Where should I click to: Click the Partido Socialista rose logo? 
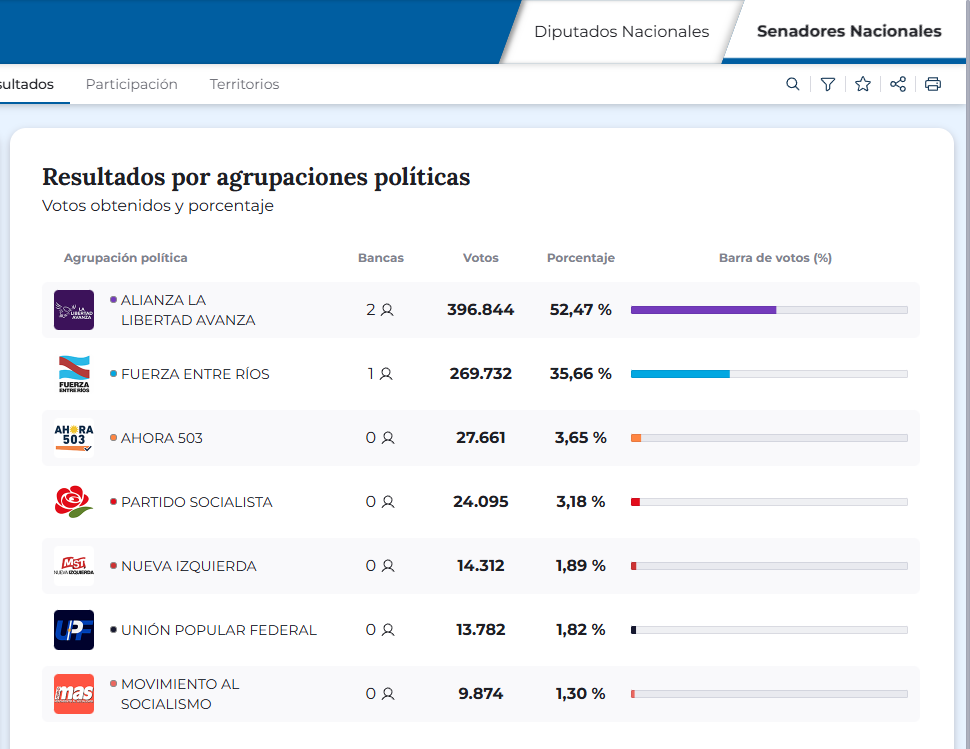pyautogui.click(x=74, y=502)
